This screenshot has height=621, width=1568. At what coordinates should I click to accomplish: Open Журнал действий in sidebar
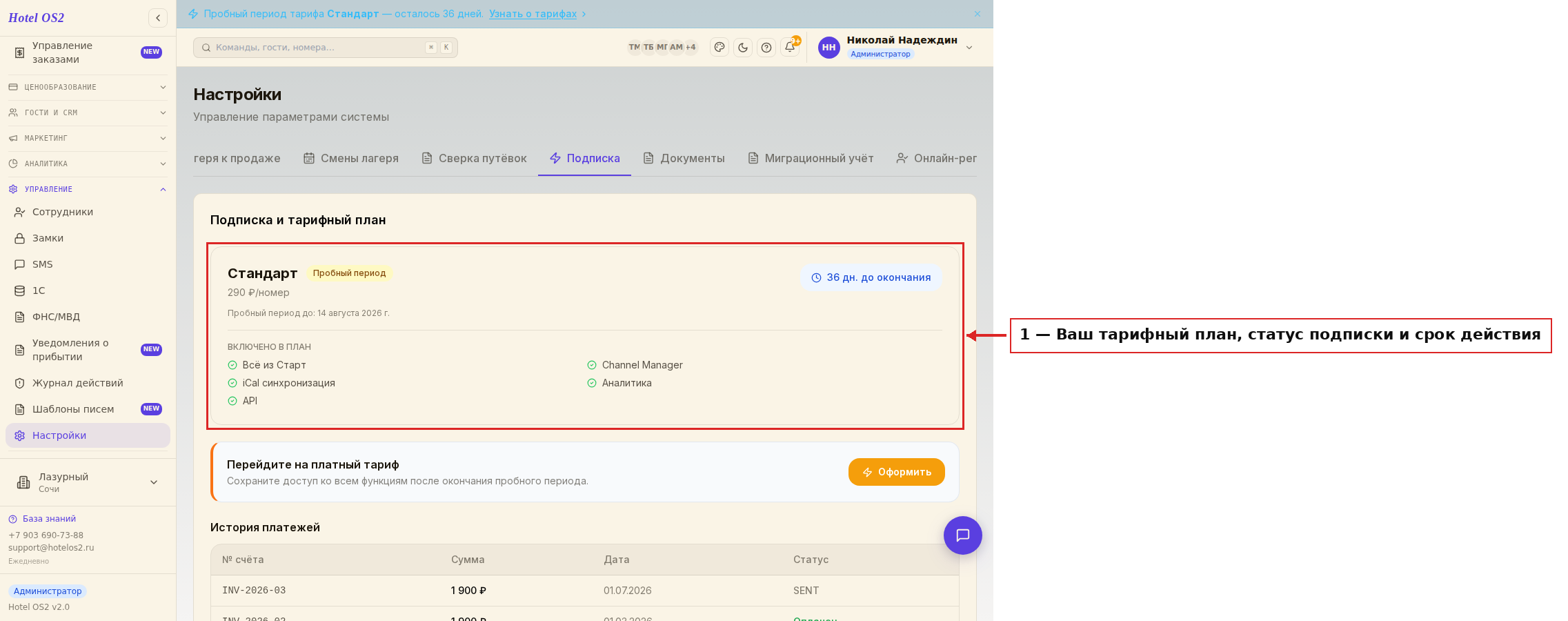click(x=88, y=383)
